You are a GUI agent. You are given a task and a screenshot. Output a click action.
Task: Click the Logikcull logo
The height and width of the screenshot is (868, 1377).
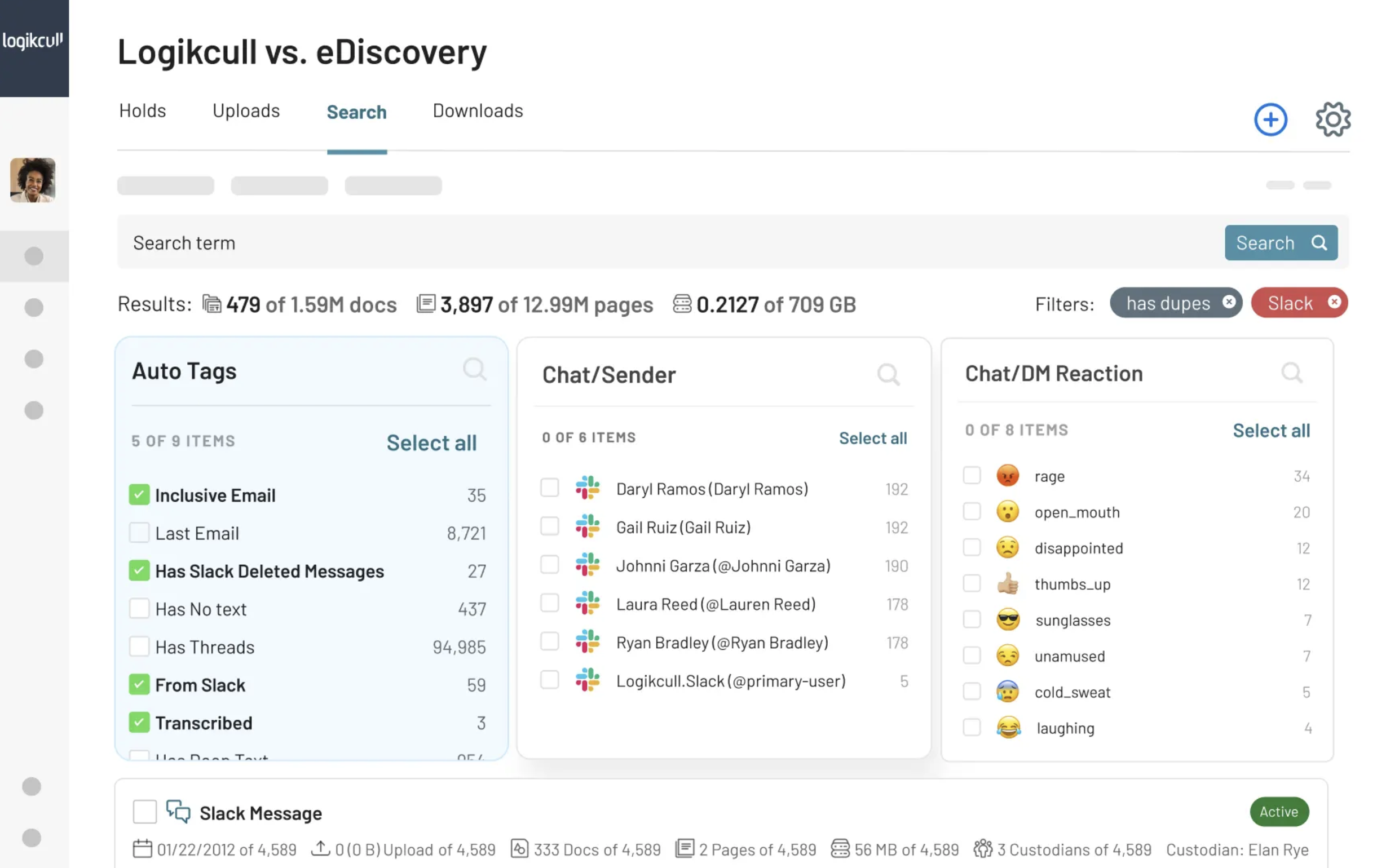(x=33, y=41)
